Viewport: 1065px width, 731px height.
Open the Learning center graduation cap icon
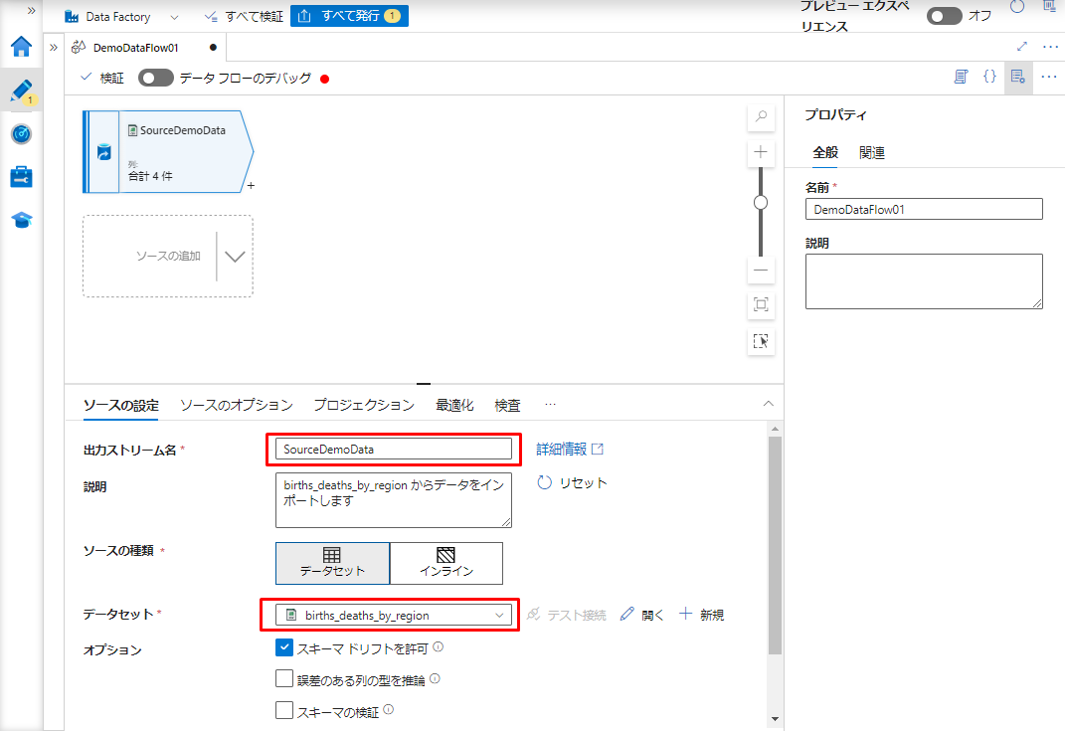pos(21,220)
